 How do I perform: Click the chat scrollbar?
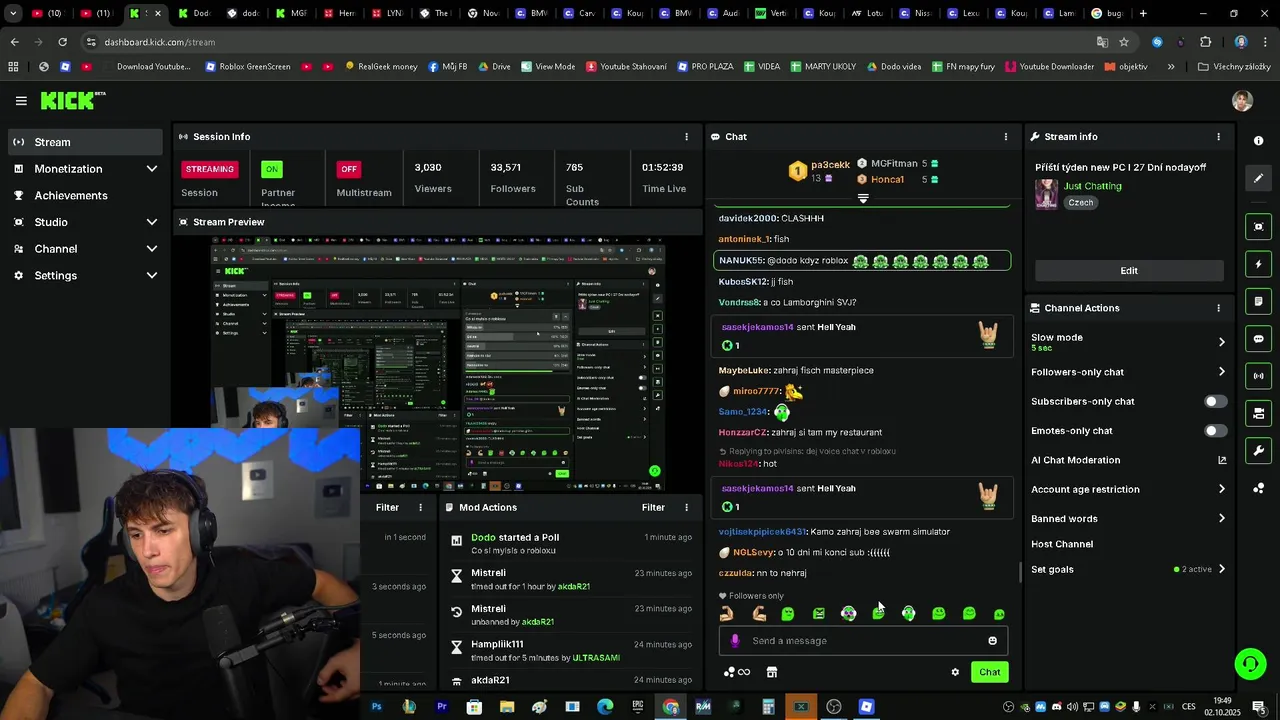pos(1020,572)
